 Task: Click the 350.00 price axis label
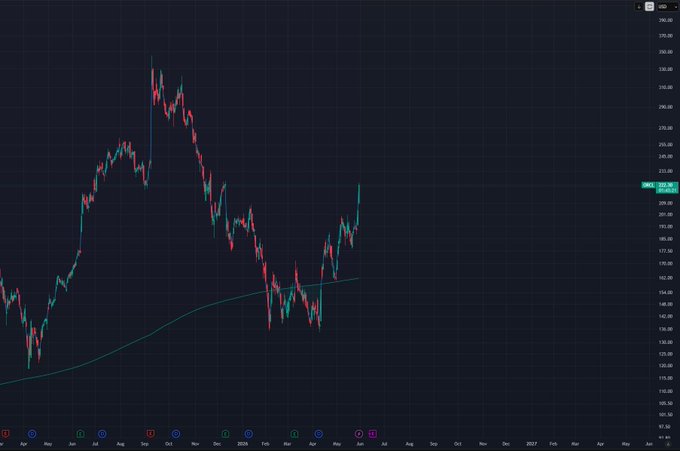coord(666,52)
